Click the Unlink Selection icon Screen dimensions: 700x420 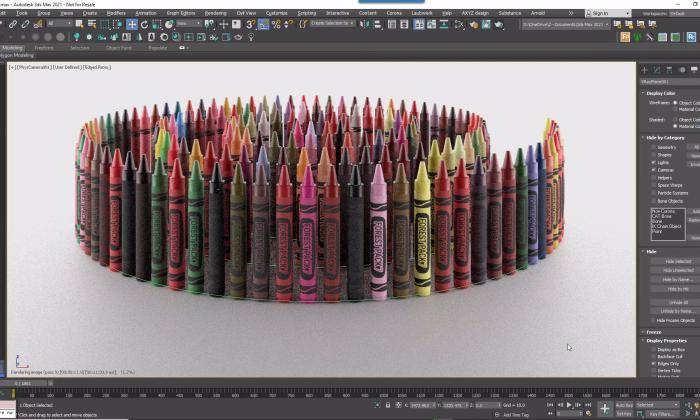[25, 24]
